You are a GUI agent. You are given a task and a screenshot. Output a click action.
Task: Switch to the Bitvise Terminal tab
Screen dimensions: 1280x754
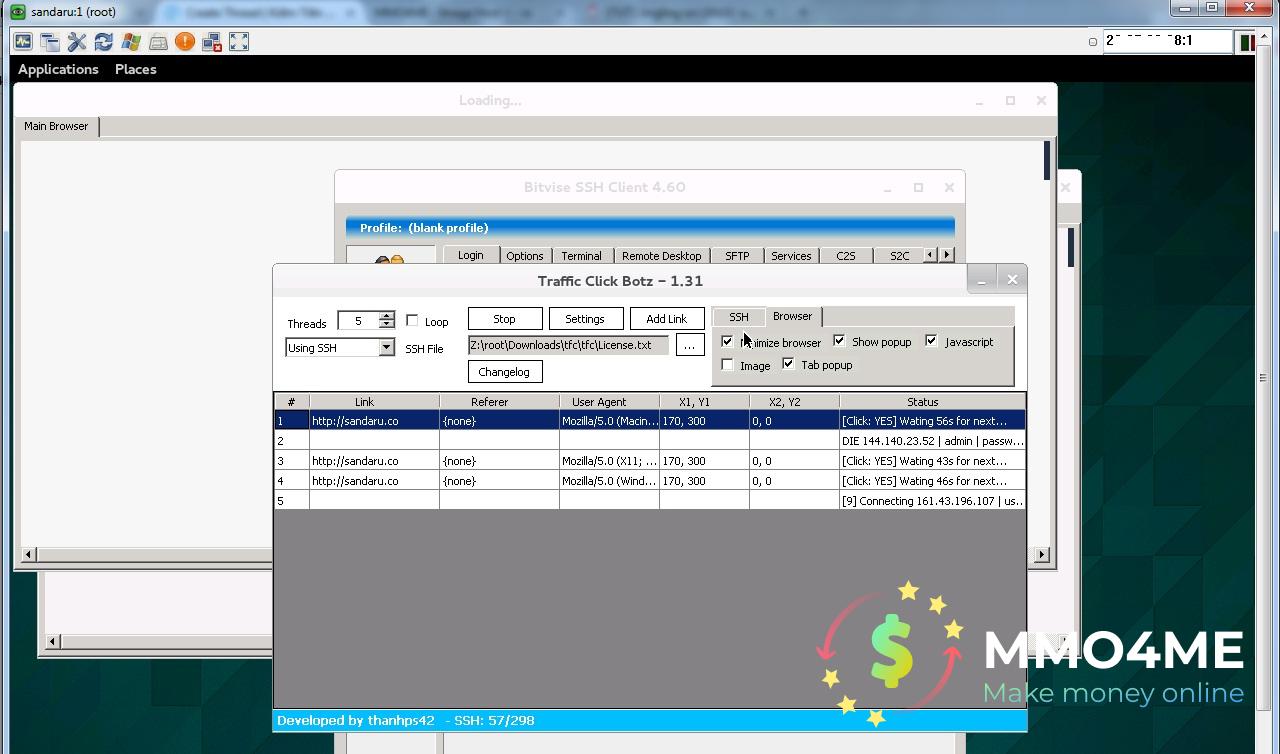point(582,256)
